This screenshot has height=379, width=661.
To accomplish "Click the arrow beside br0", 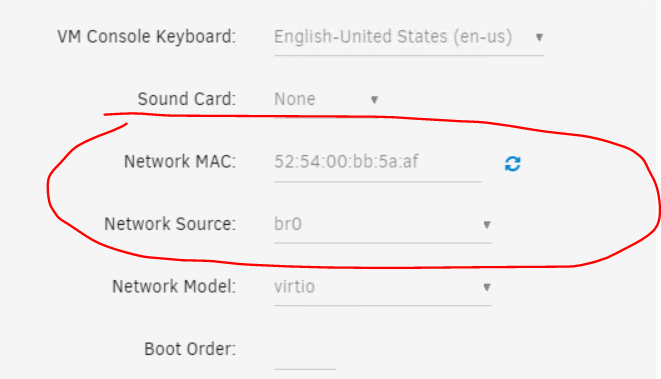I will 486,225.
